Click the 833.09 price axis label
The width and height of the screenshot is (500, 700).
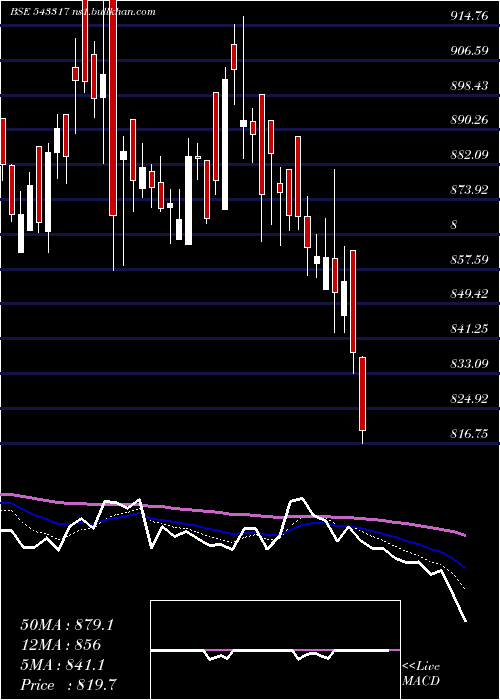click(469, 364)
